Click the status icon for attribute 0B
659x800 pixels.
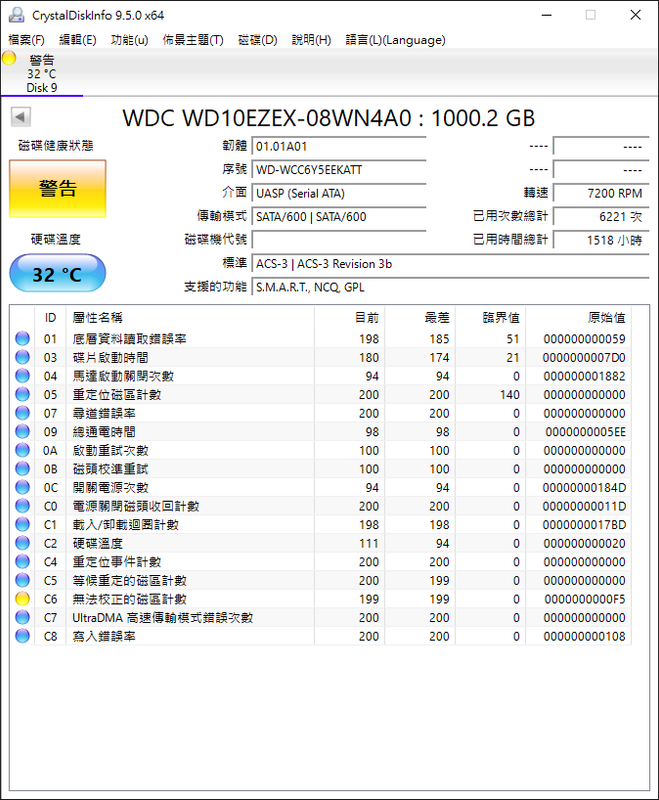click(x=22, y=469)
